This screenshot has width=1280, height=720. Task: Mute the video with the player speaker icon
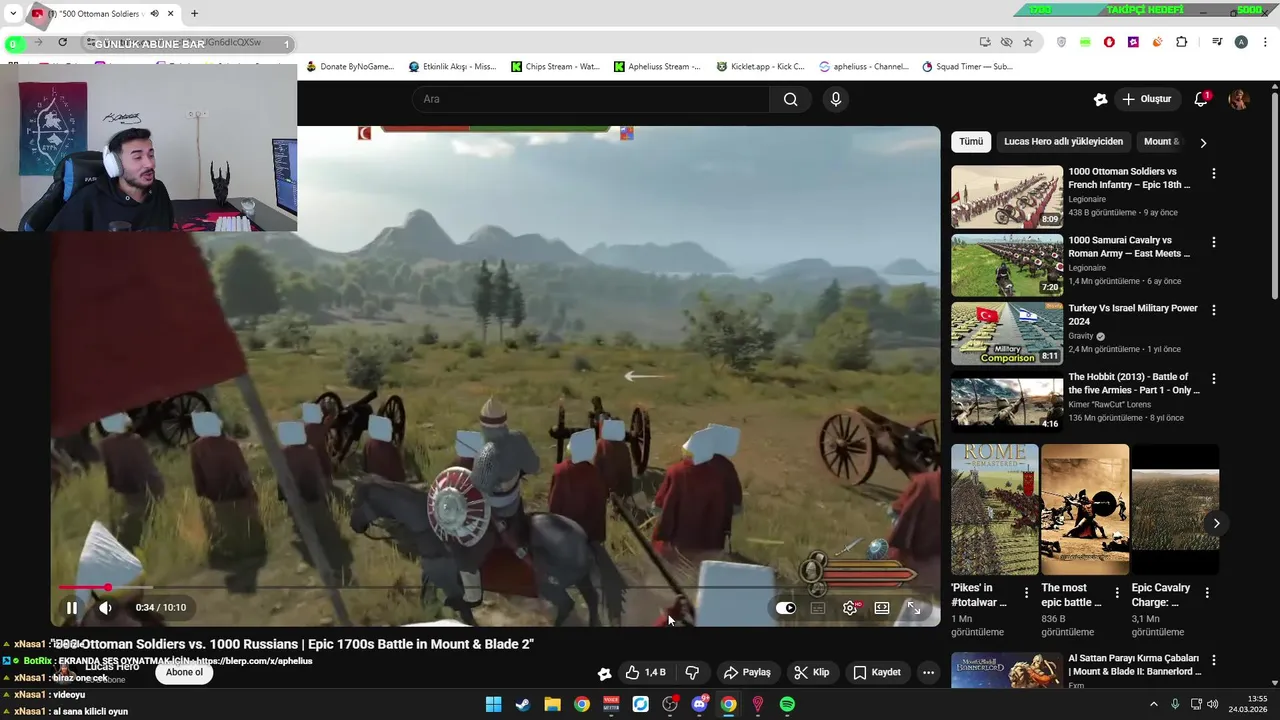pos(105,607)
